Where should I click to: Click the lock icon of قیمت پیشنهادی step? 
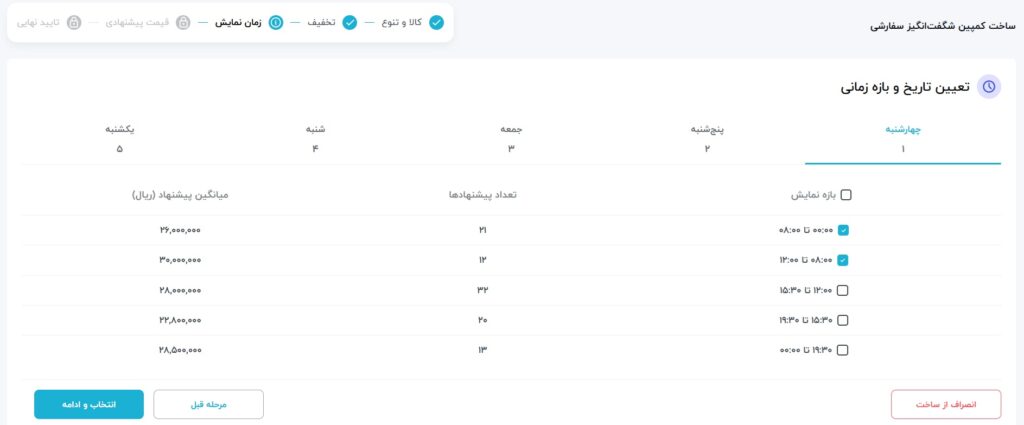click(x=184, y=23)
